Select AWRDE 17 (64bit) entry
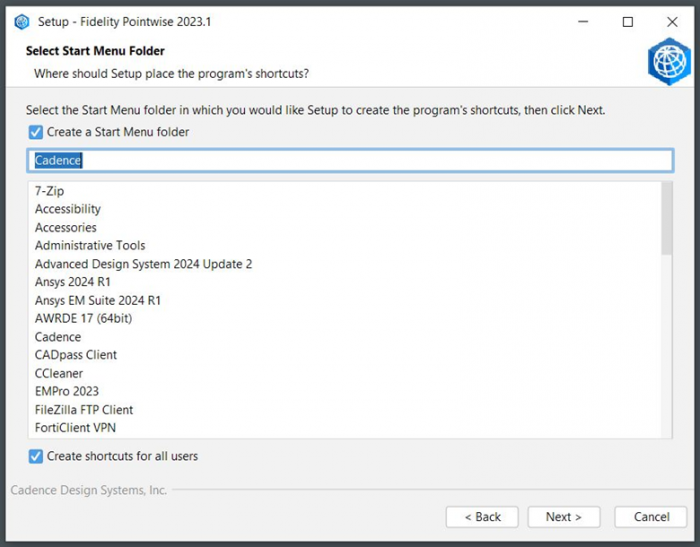Image resolution: width=700 pixels, height=547 pixels. pyautogui.click(x=83, y=318)
